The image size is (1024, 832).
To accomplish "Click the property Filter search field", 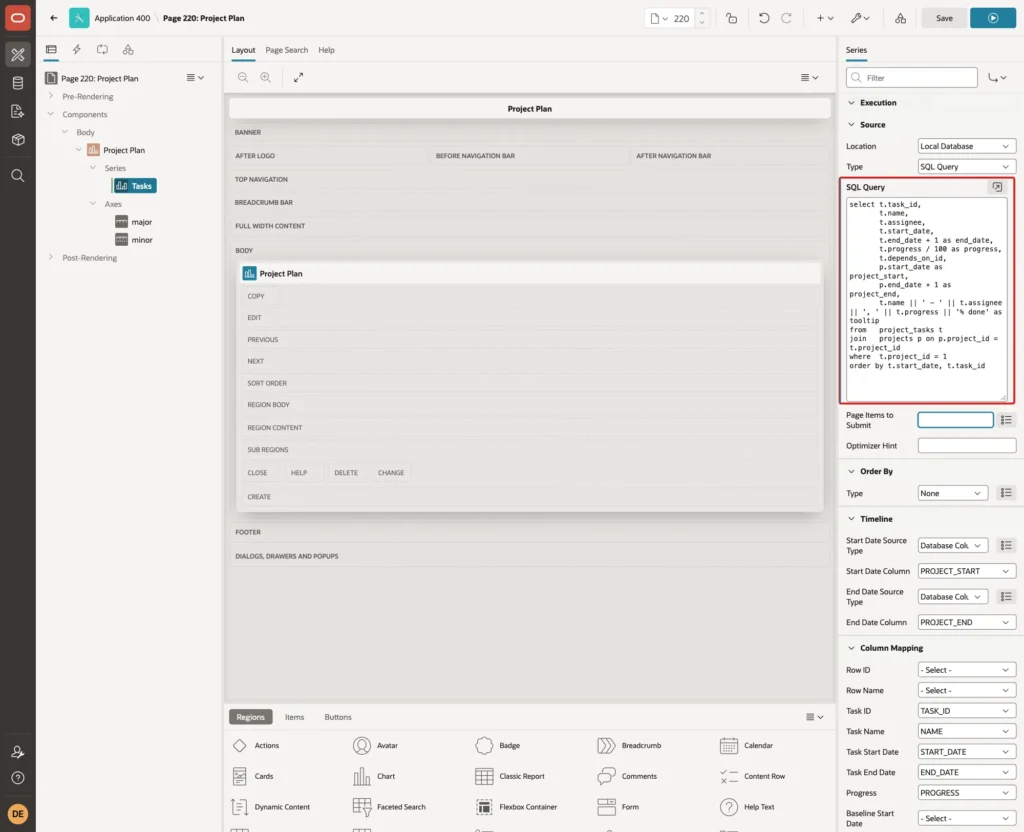I will [912, 77].
